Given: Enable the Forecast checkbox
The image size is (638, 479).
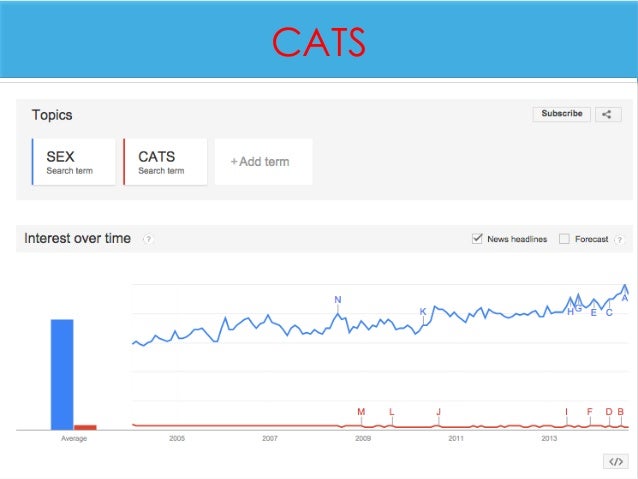Looking at the screenshot, I should (x=564, y=239).
